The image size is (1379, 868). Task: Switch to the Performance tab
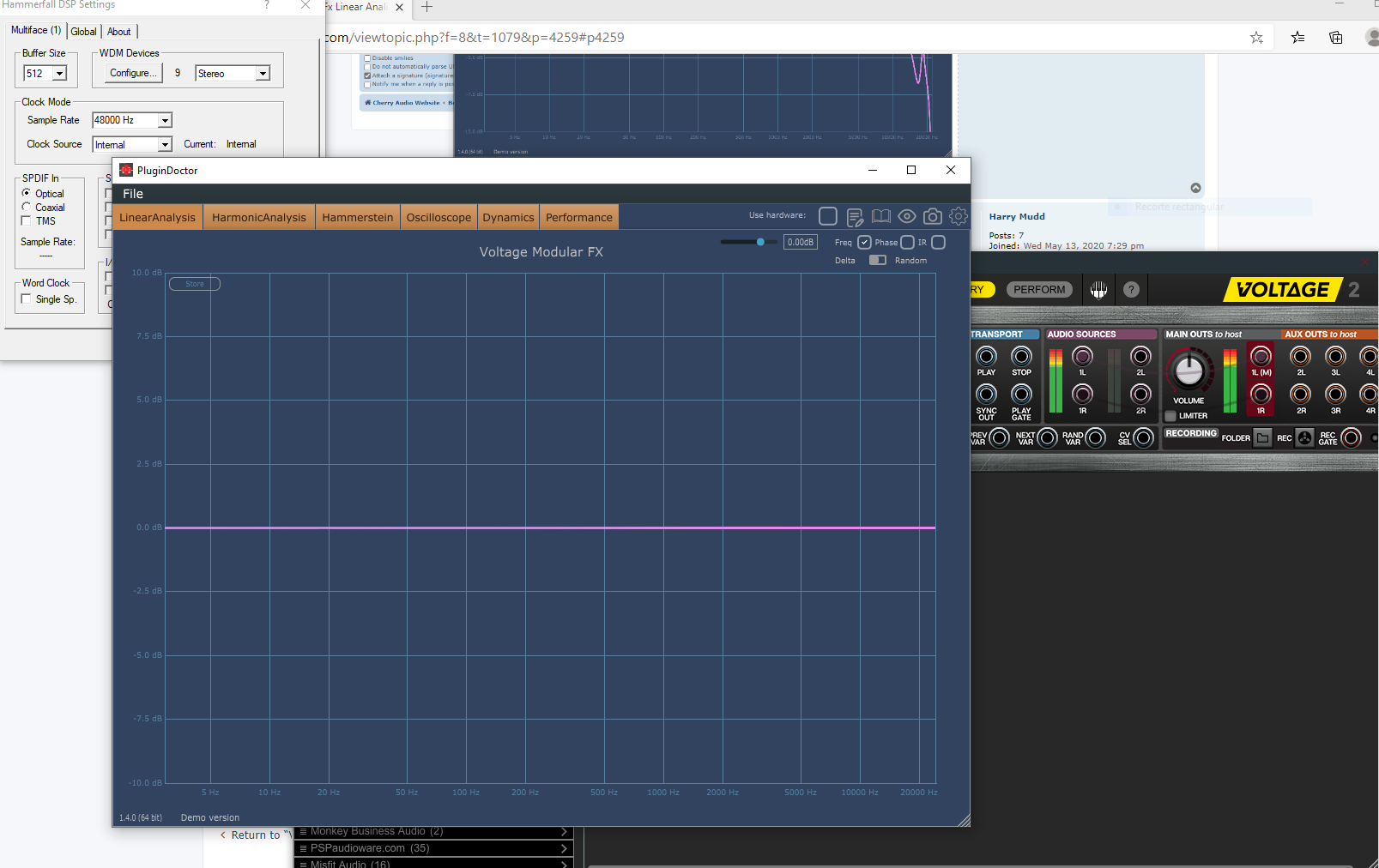click(579, 217)
